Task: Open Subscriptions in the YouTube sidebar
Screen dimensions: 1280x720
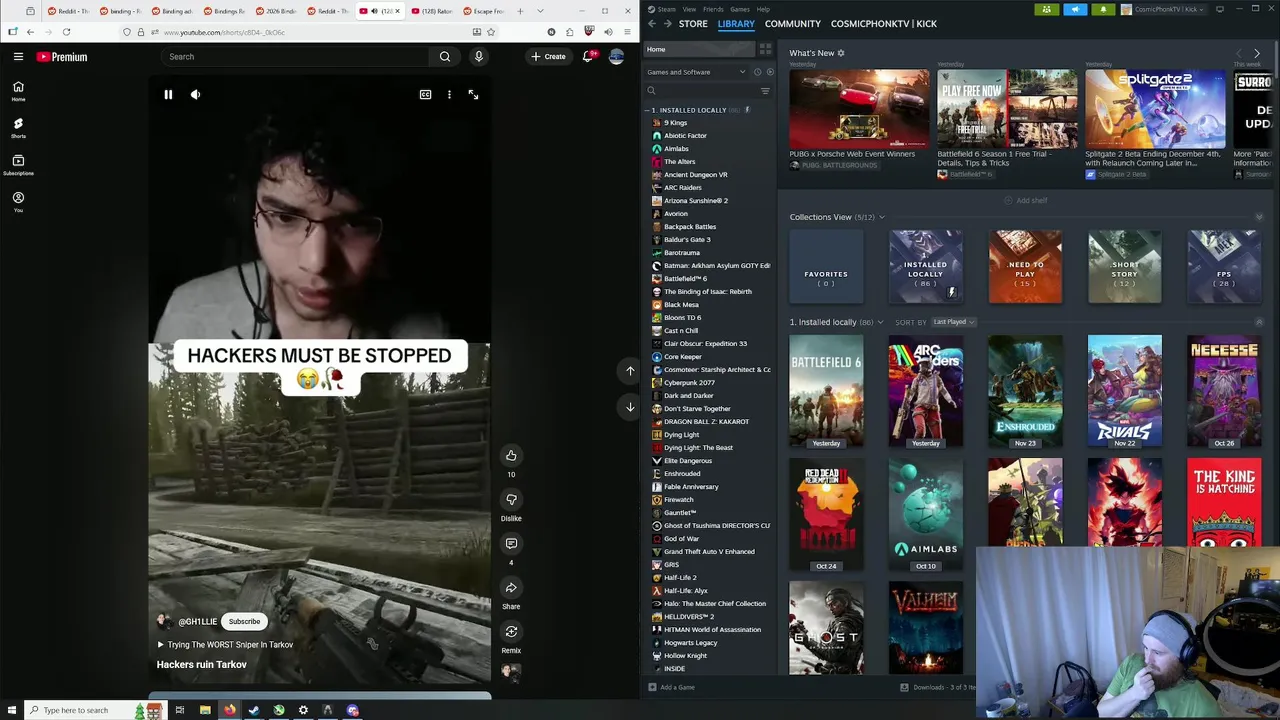Action: (18, 164)
